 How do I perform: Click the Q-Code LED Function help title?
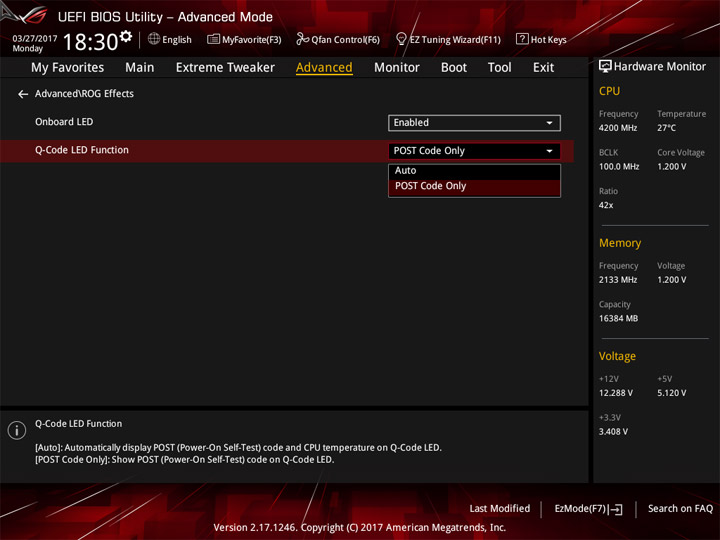pos(79,424)
